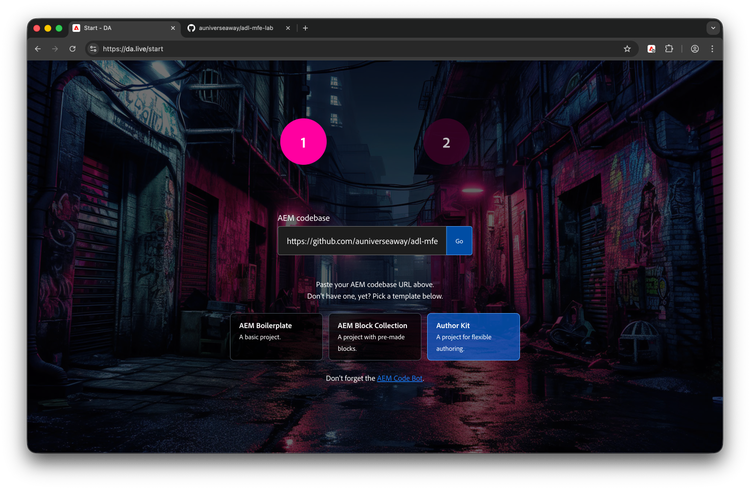Switch to the auniverseaway/adl-mfe-lab tab

pos(236,28)
